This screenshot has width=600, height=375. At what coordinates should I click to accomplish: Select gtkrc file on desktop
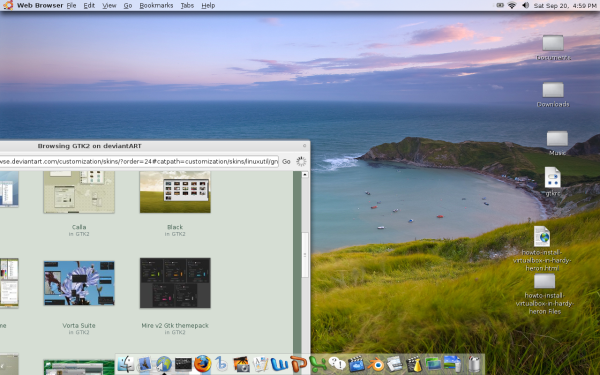point(553,178)
